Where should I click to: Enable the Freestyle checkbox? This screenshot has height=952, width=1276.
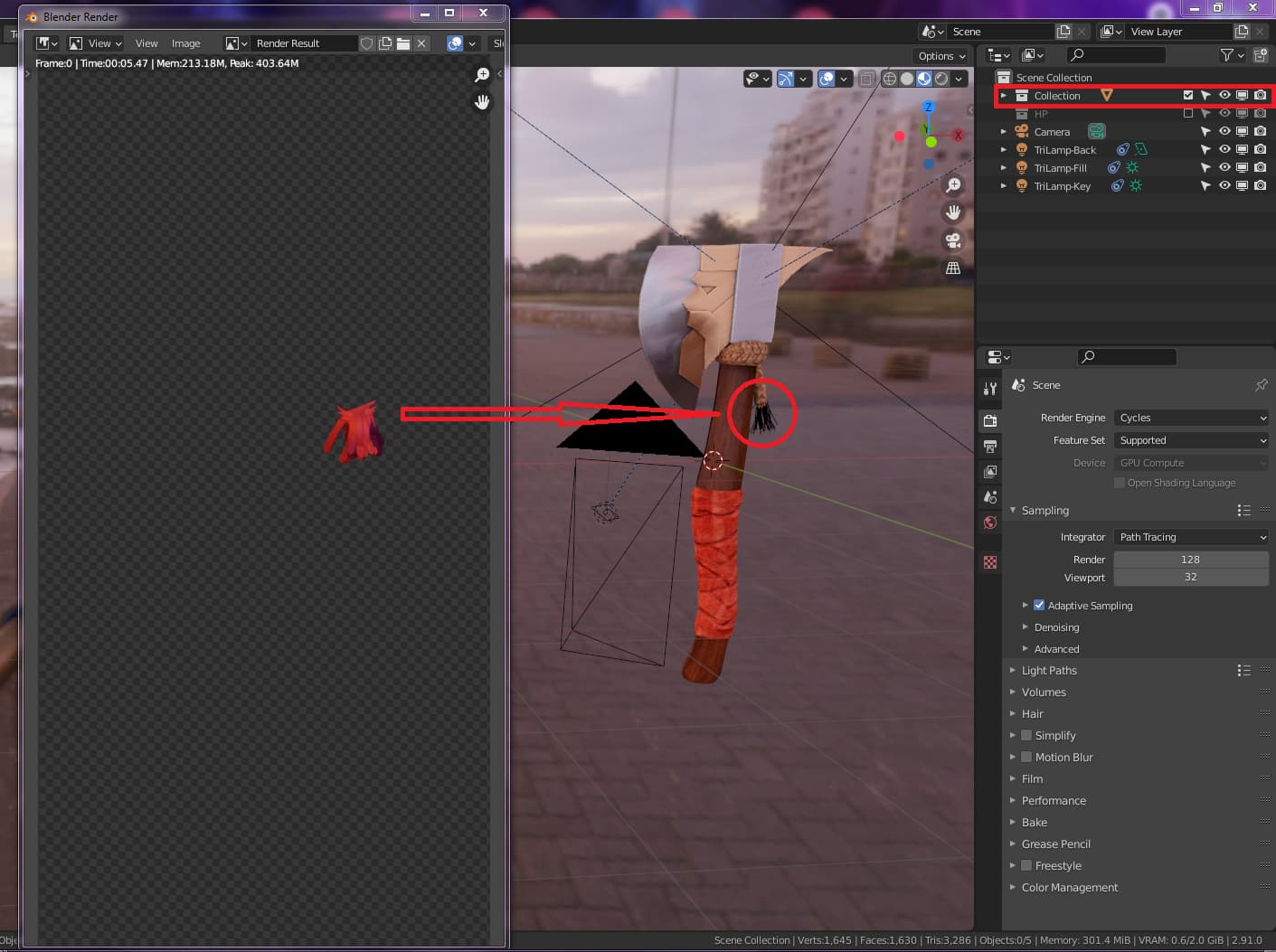tap(1026, 865)
